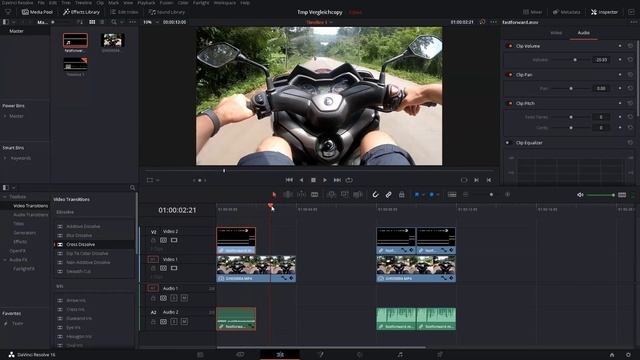Viewport: 640px width, 360px height.
Task: Switch Inspector to the Video tab
Action: pyautogui.click(x=556, y=33)
